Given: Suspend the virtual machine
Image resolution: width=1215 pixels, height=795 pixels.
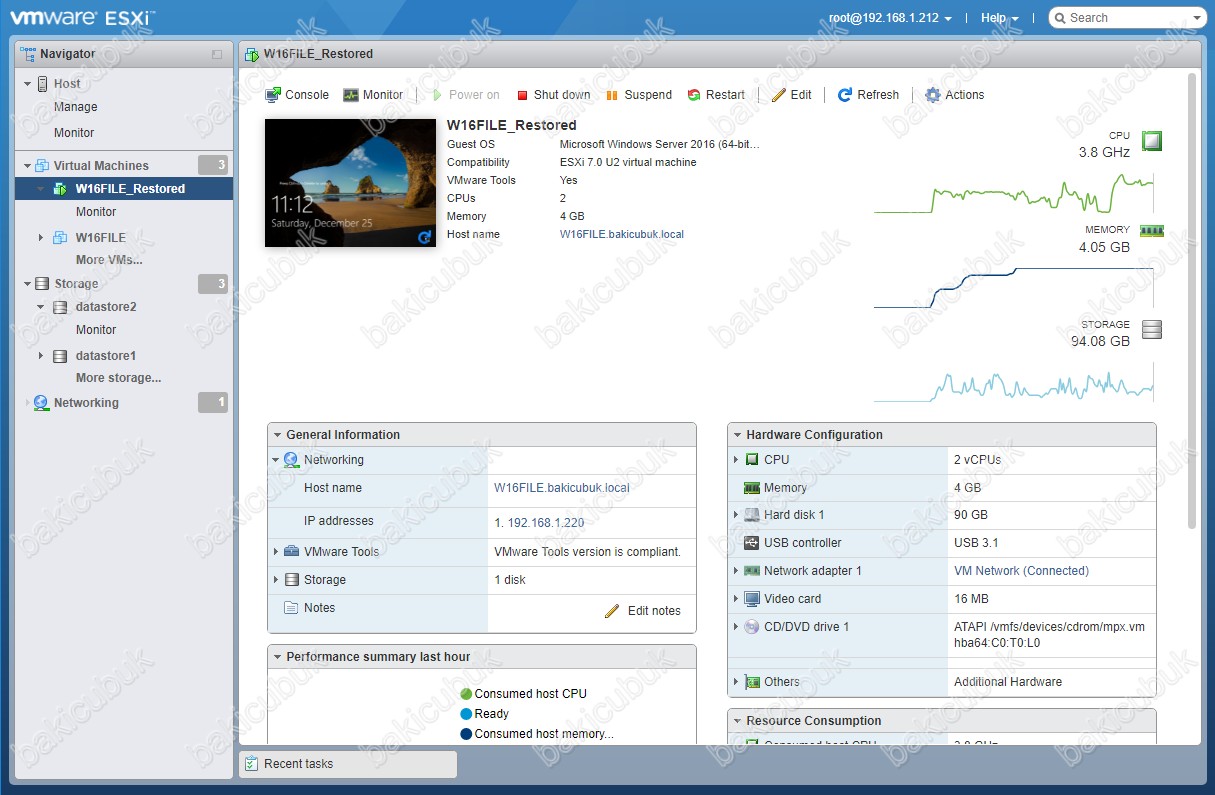Looking at the screenshot, I should coord(639,95).
